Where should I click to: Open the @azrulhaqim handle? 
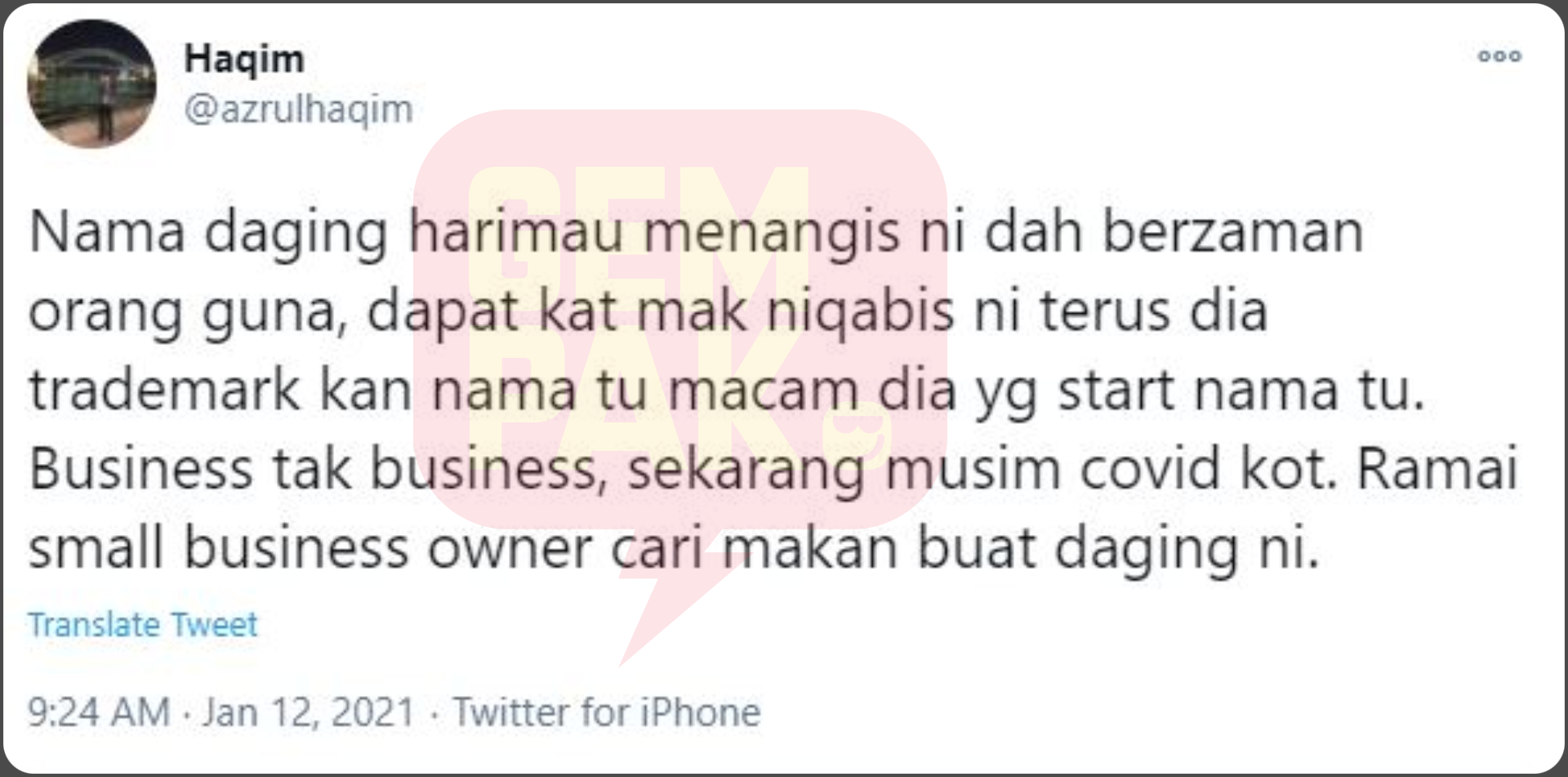click(298, 109)
